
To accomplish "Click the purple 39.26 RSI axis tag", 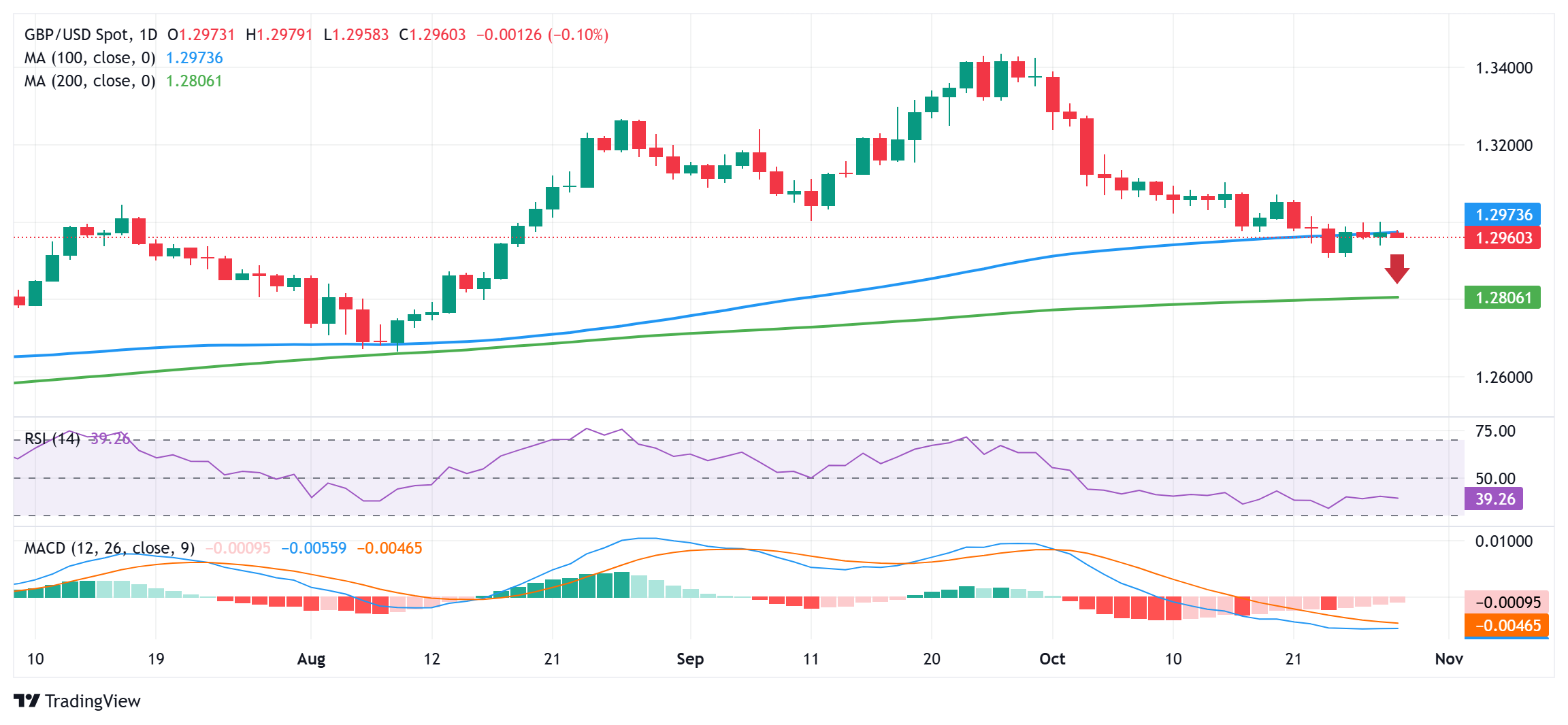I will [1494, 499].
